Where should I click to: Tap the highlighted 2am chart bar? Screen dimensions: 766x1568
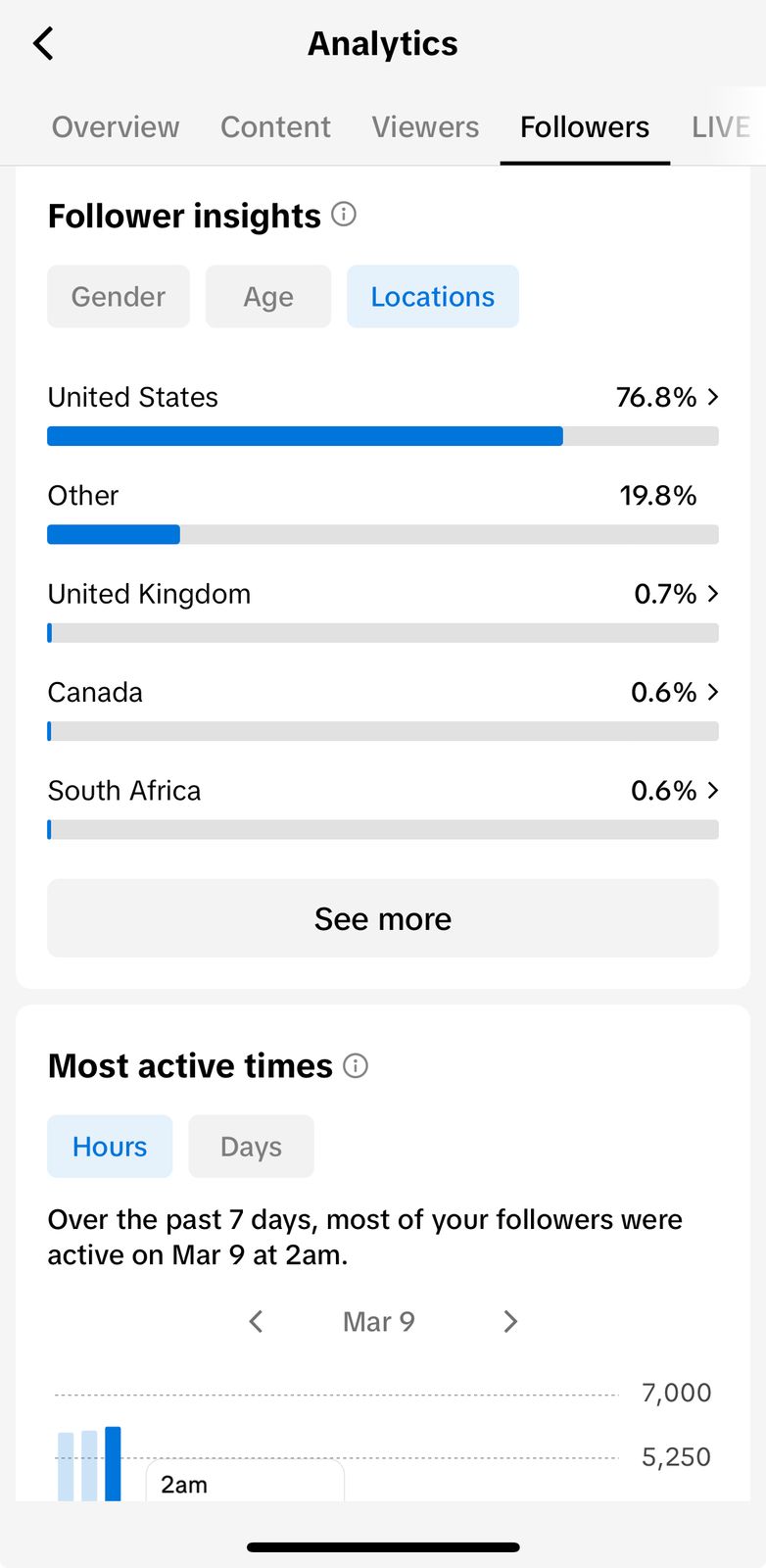click(113, 1464)
